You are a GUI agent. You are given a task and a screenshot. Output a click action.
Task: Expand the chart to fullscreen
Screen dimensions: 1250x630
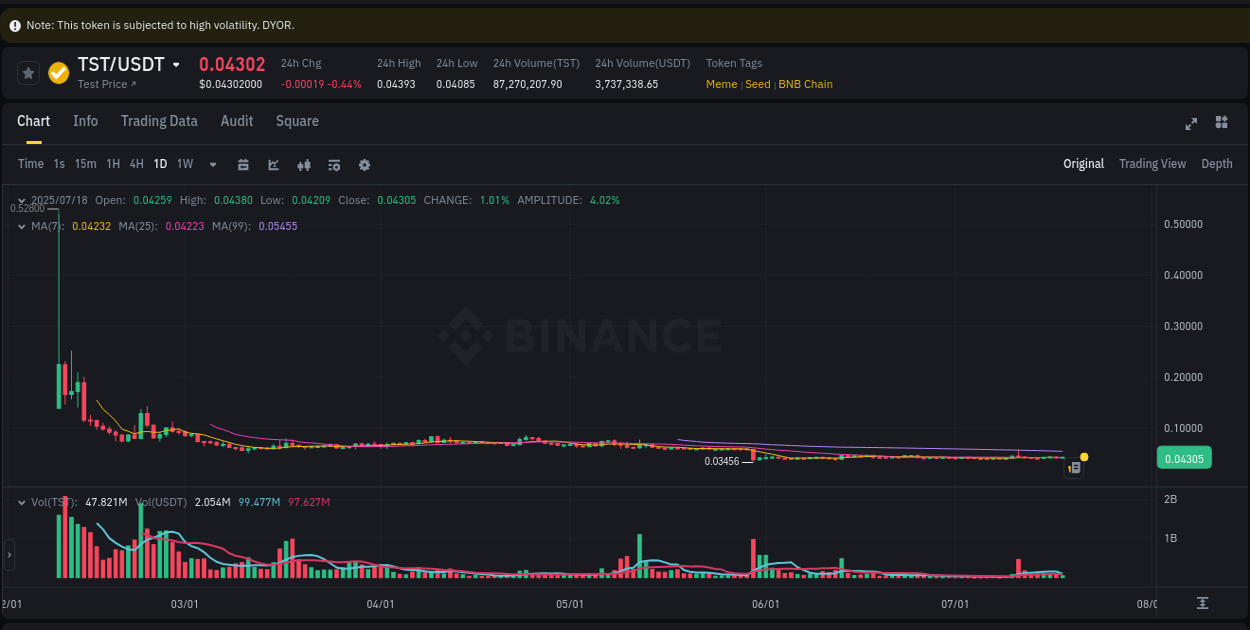pos(1191,123)
